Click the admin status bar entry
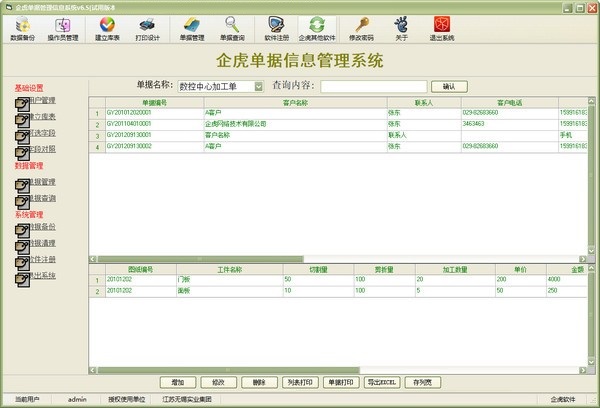The height and width of the screenshot is (408, 600). click(77, 399)
